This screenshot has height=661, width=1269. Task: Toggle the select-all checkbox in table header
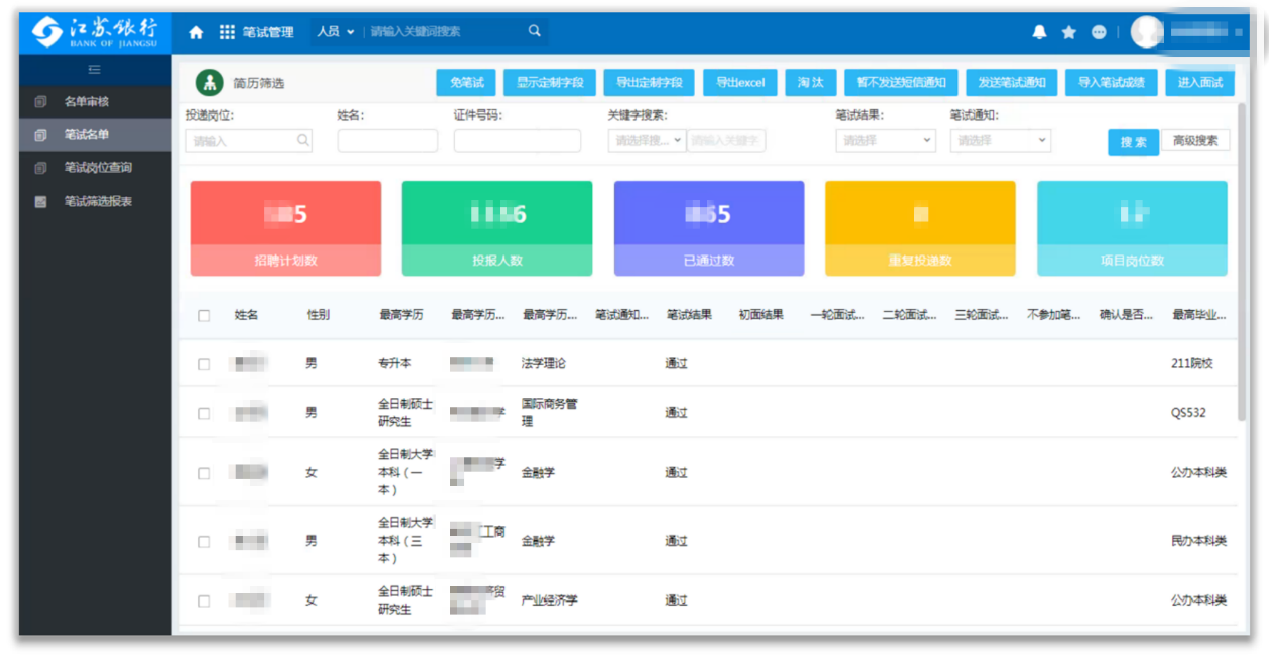click(x=204, y=315)
